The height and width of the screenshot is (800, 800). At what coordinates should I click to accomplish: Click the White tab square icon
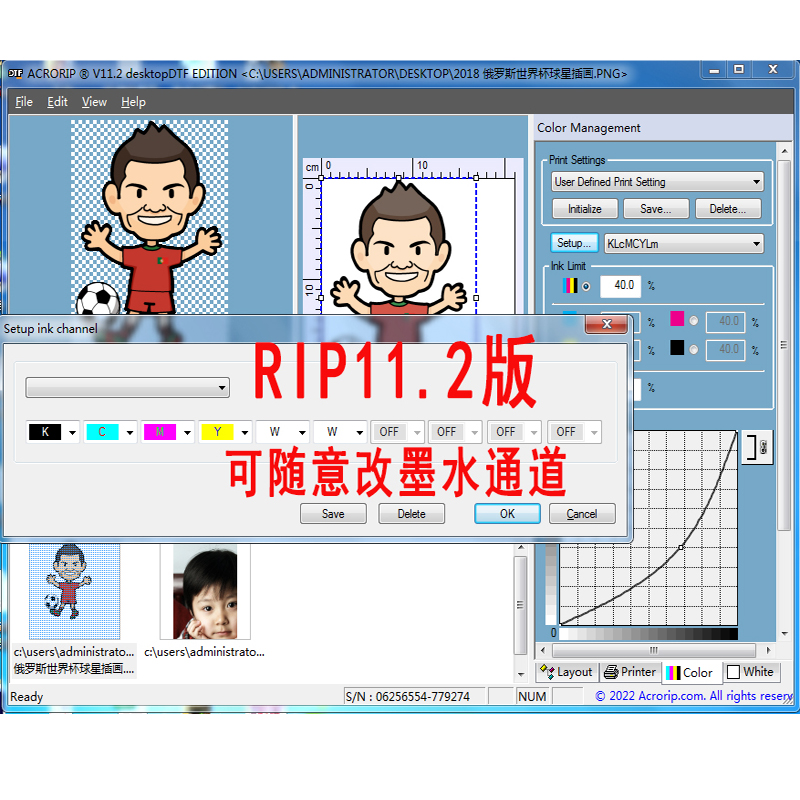[x=733, y=672]
